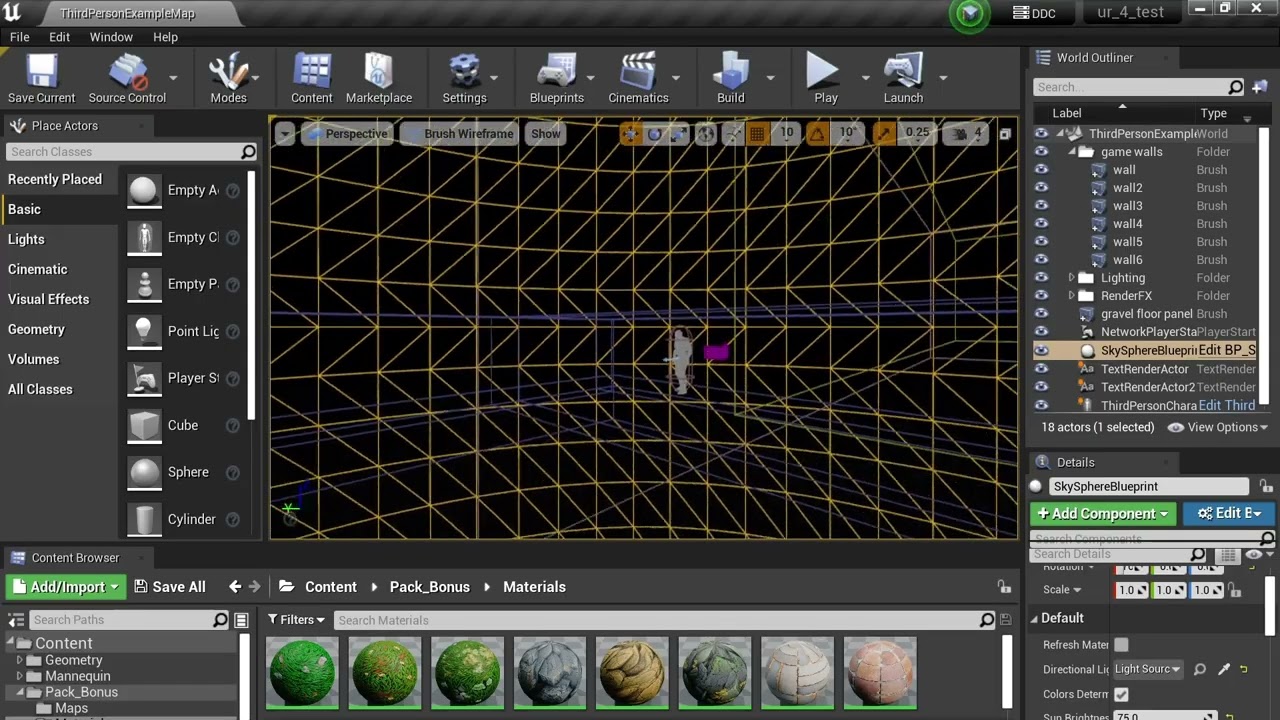Toggle grid snapping in the viewport toolbar

tap(757, 134)
